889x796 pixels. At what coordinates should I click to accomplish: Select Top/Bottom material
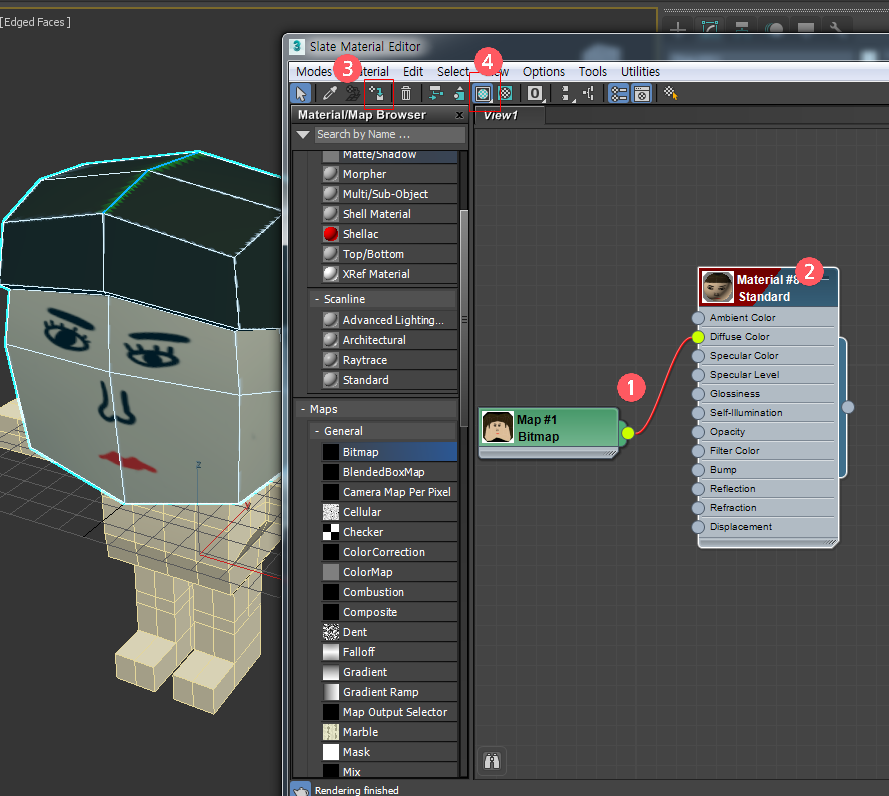389,254
